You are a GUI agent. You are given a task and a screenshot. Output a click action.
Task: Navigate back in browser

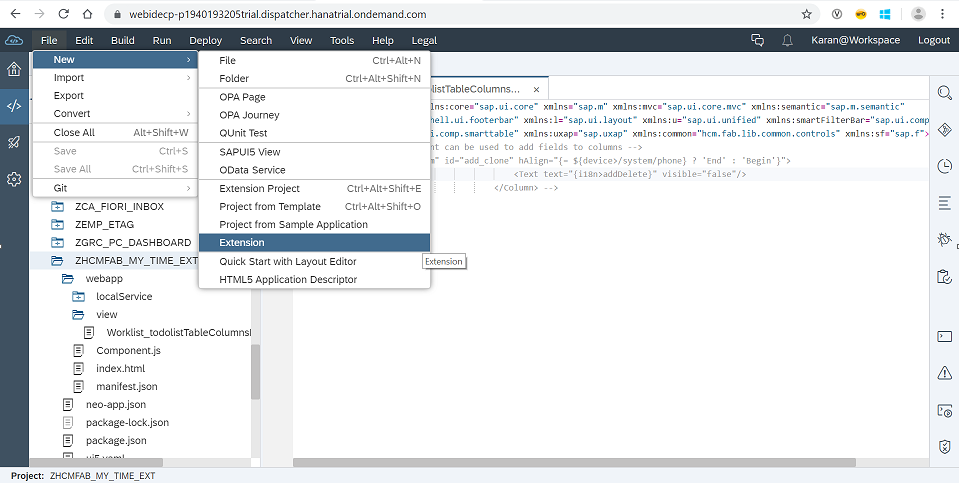pos(15,14)
